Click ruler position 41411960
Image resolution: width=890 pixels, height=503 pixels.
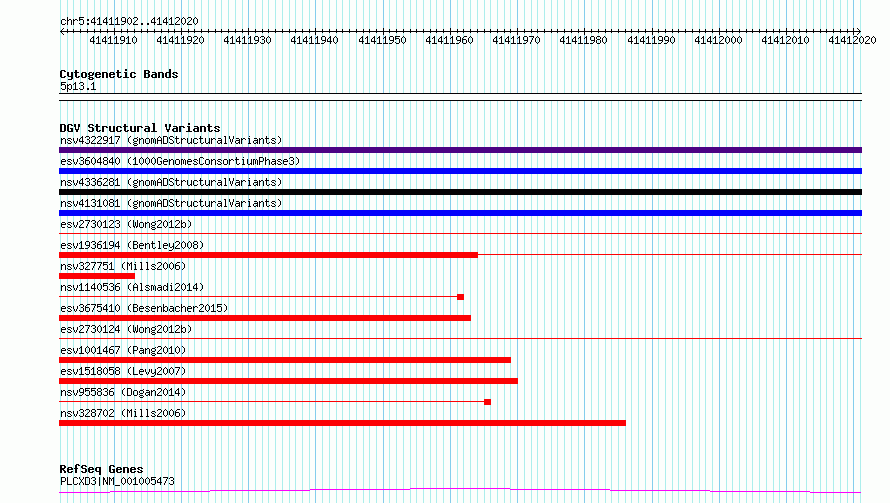tap(449, 40)
